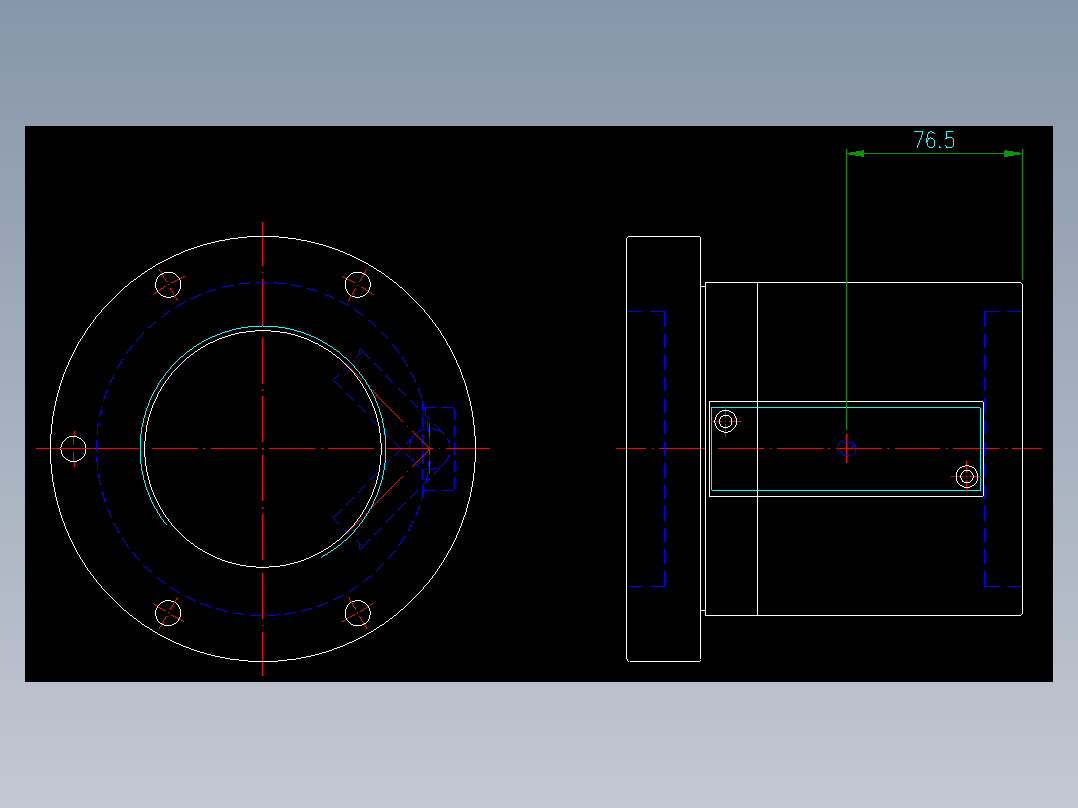This screenshot has height=808, width=1078.
Task: Select the upper screw hole inside cyan rectangle
Action: 725,421
